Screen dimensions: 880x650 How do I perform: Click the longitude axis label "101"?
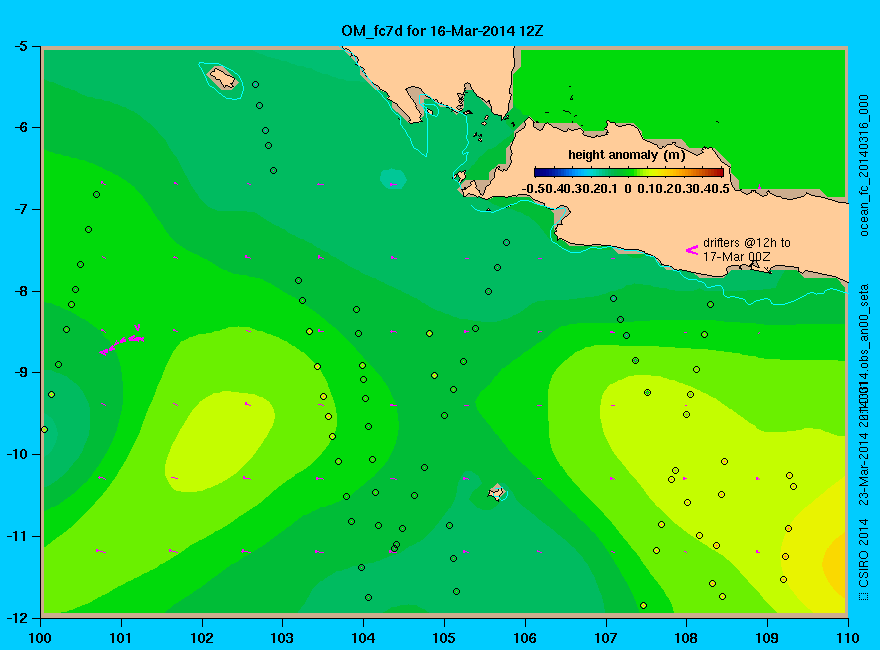[121, 638]
